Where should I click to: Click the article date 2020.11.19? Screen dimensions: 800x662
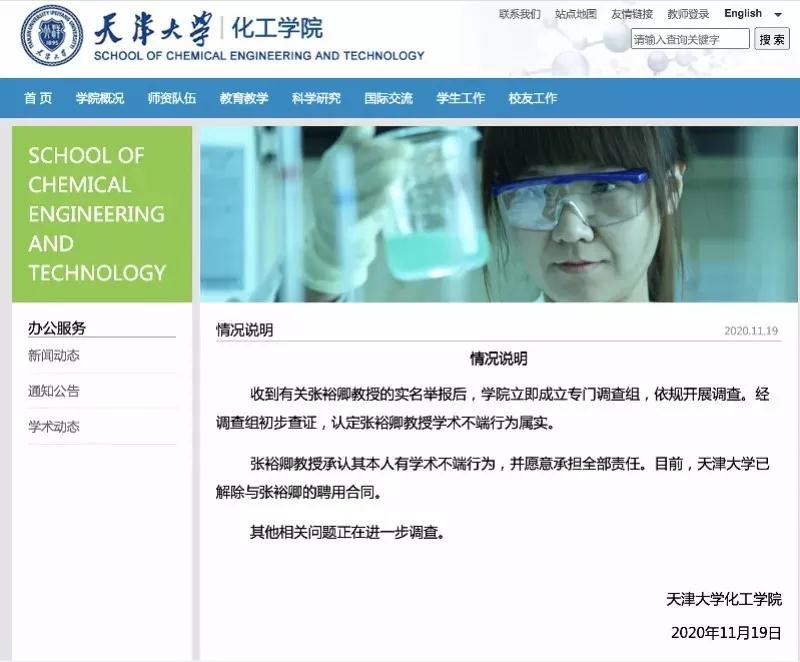click(x=751, y=330)
